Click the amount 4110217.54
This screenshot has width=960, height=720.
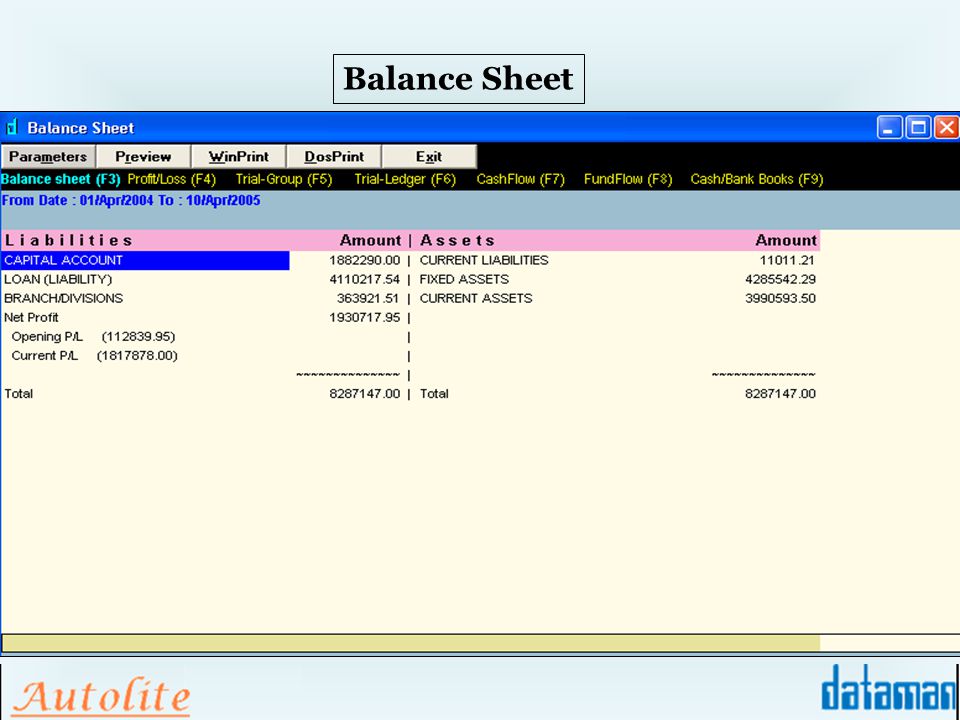point(364,279)
